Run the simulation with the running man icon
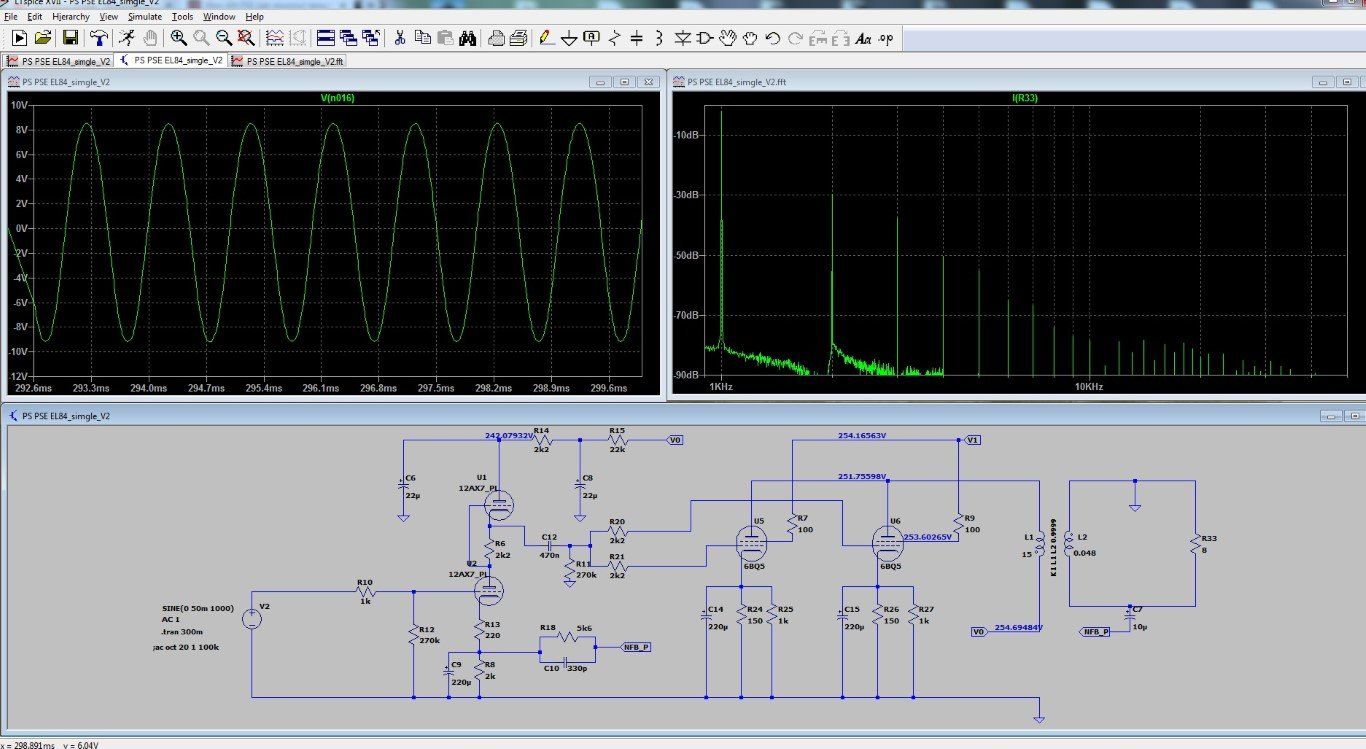 (x=127, y=38)
